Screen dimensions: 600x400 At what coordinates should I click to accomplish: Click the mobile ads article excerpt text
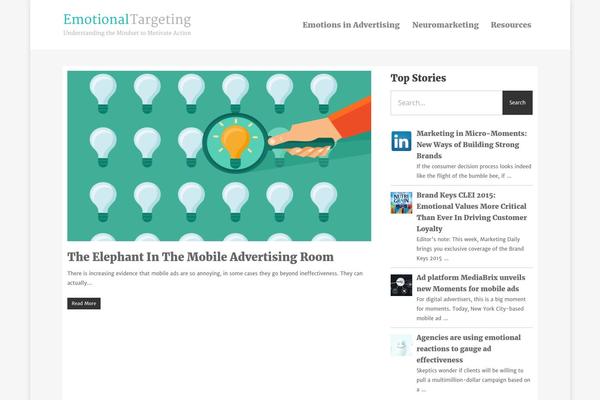(x=215, y=277)
